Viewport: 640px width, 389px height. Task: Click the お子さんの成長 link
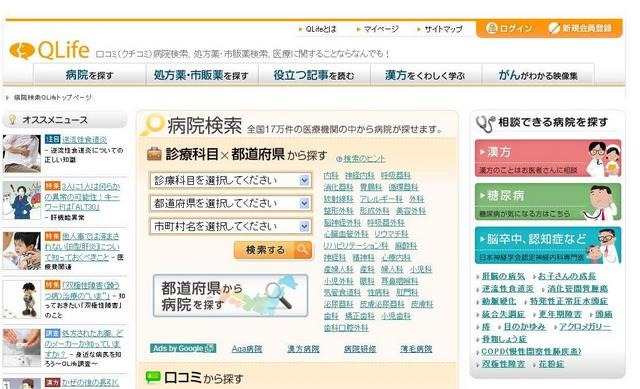(567, 276)
